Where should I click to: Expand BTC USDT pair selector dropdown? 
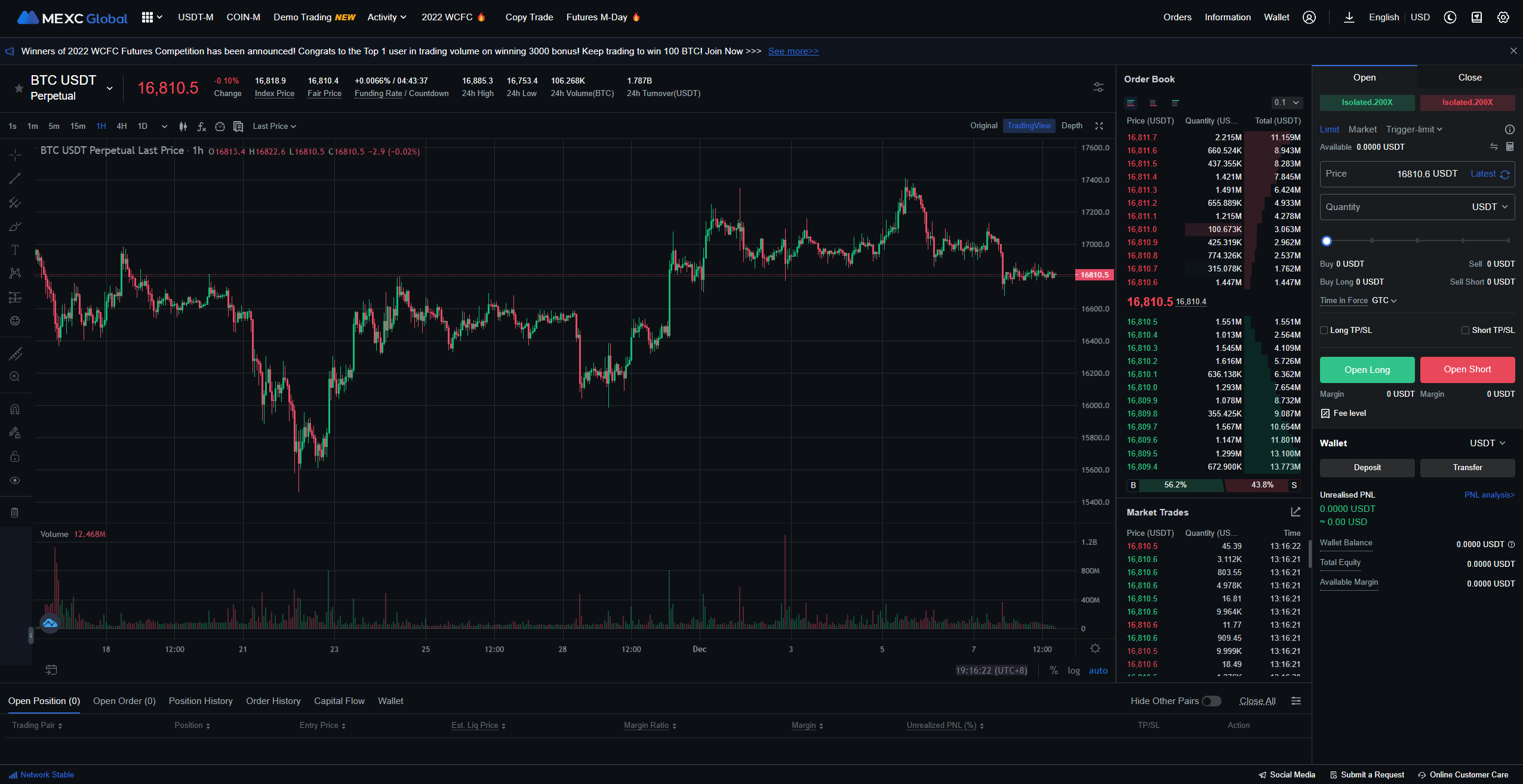pos(109,88)
